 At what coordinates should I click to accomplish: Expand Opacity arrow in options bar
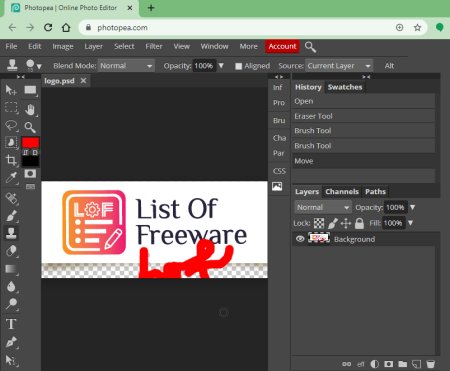pos(221,66)
